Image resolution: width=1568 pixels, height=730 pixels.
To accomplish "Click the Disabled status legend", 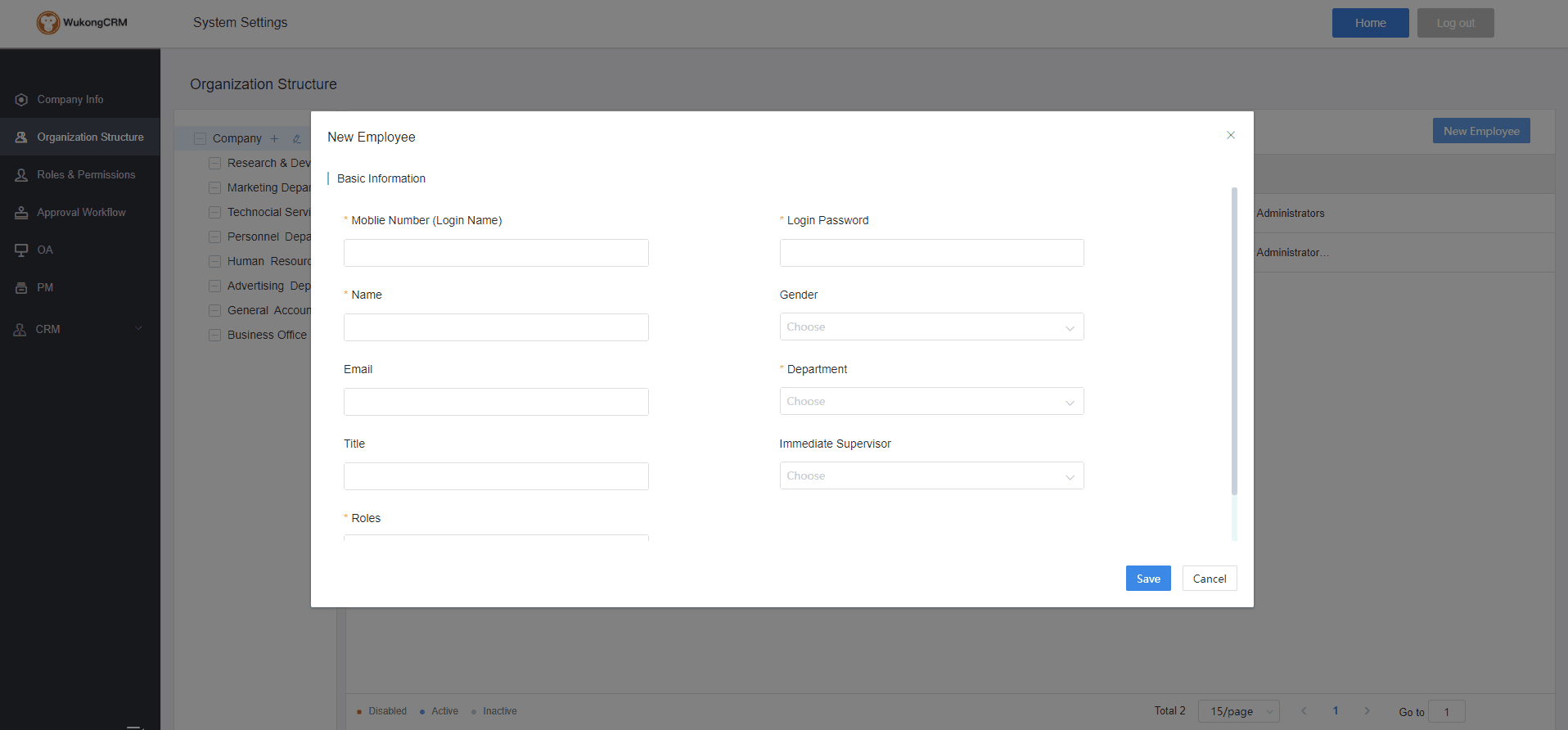I will pos(381,711).
